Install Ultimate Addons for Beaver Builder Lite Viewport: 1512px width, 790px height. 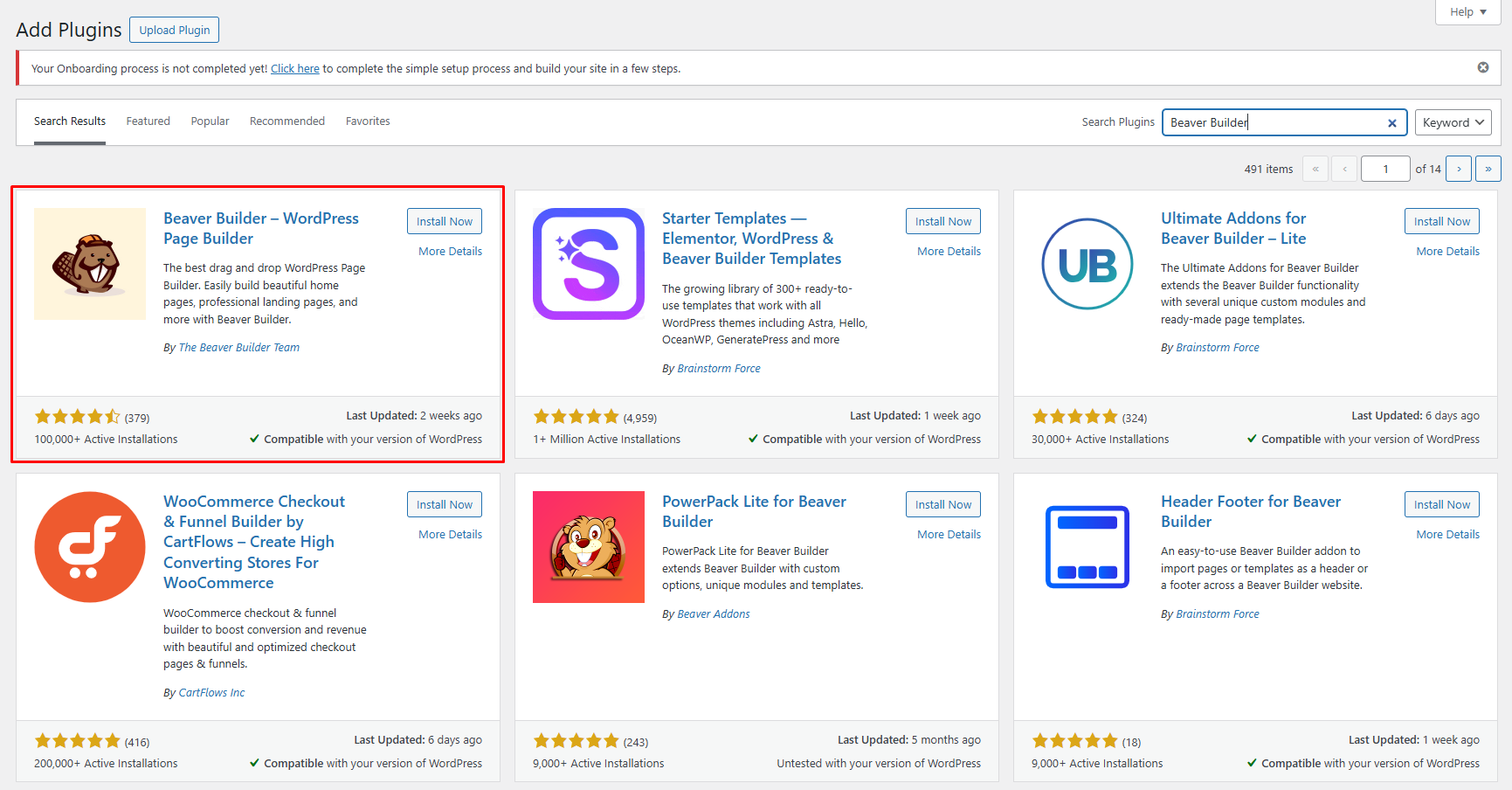click(x=1442, y=221)
